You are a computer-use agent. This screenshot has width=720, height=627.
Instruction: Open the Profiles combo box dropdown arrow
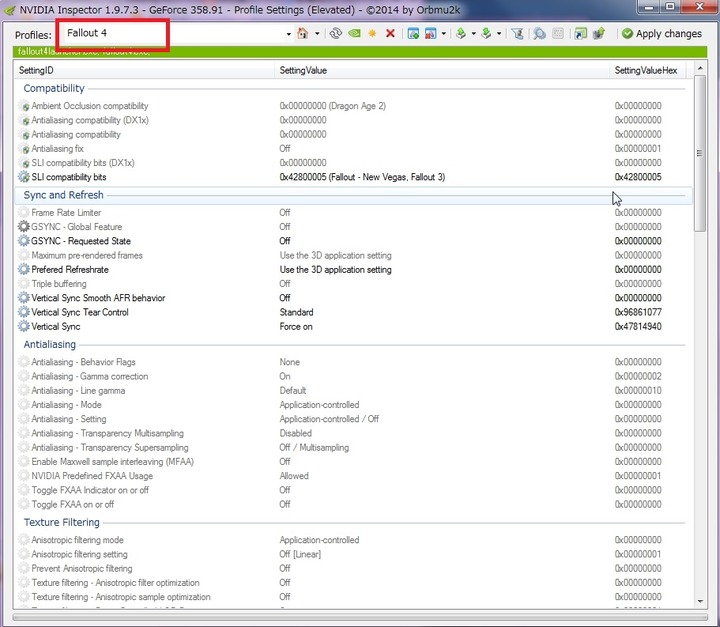click(x=288, y=34)
